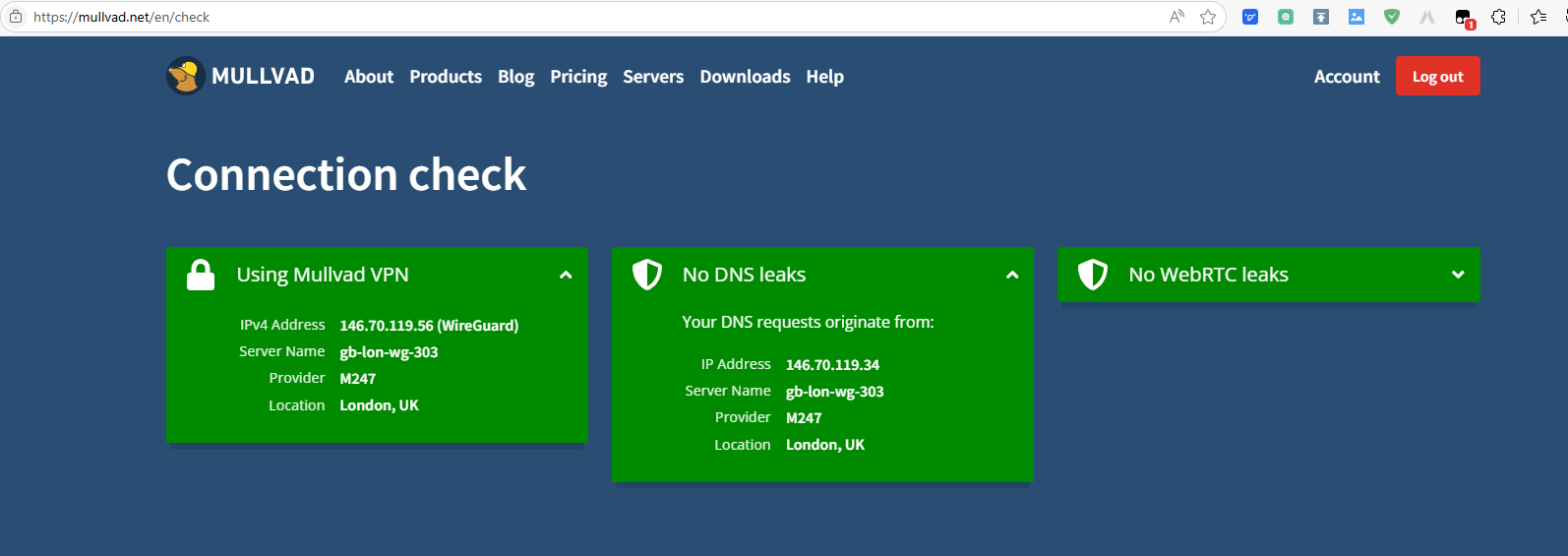Image resolution: width=1568 pixels, height=556 pixels.
Task: Open the green magnifier extension icon
Action: (x=1286, y=17)
